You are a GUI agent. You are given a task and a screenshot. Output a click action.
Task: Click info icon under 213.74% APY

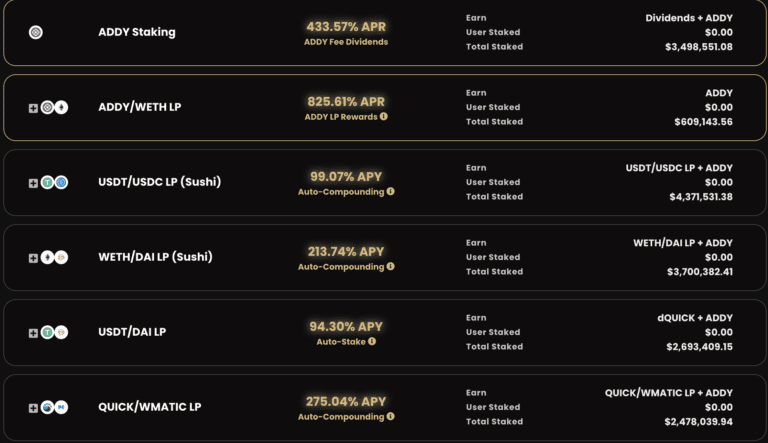click(390, 266)
